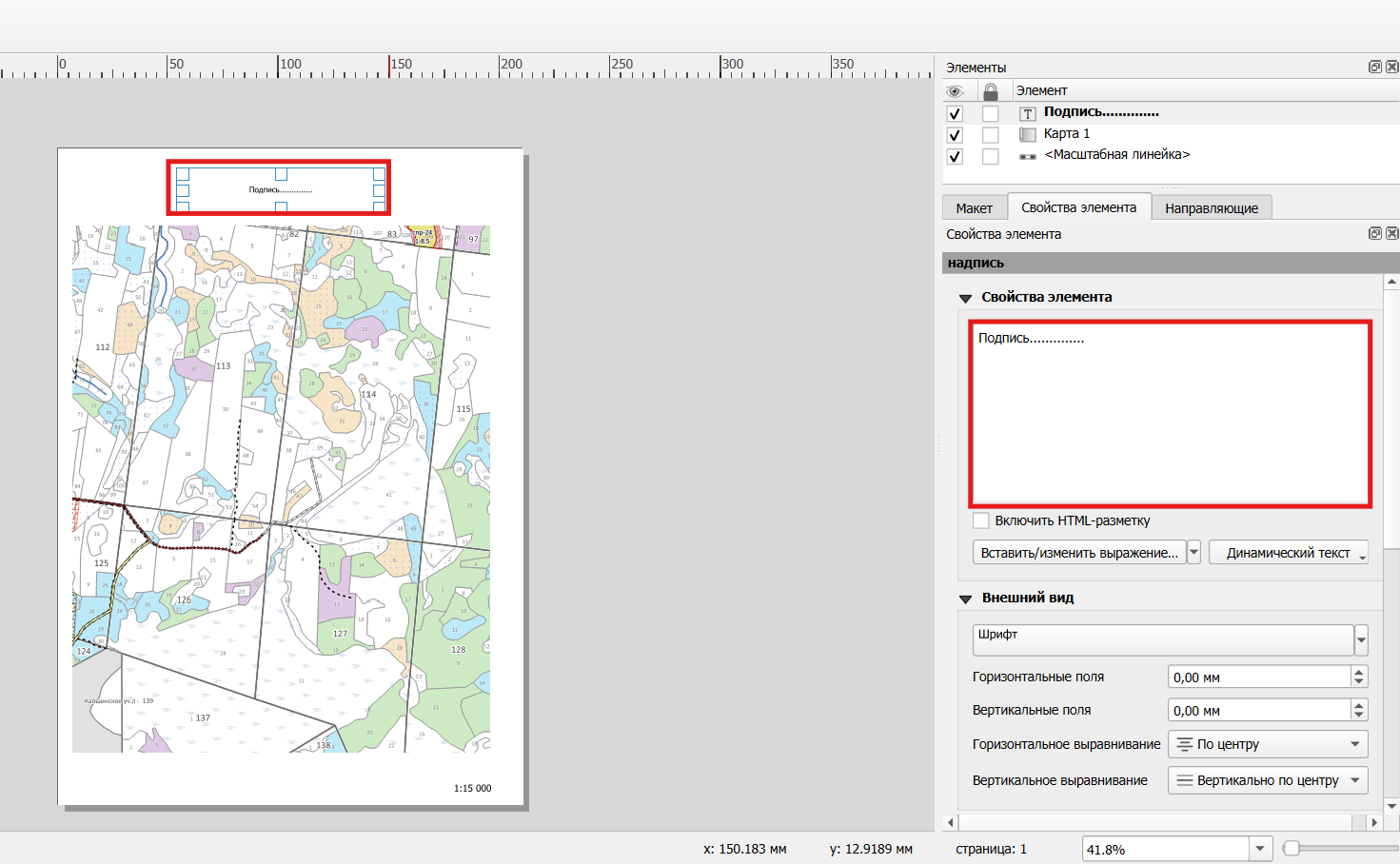Click the map icon beside Карта 1
Image resolution: width=1400 pixels, height=864 pixels.
[x=1028, y=134]
